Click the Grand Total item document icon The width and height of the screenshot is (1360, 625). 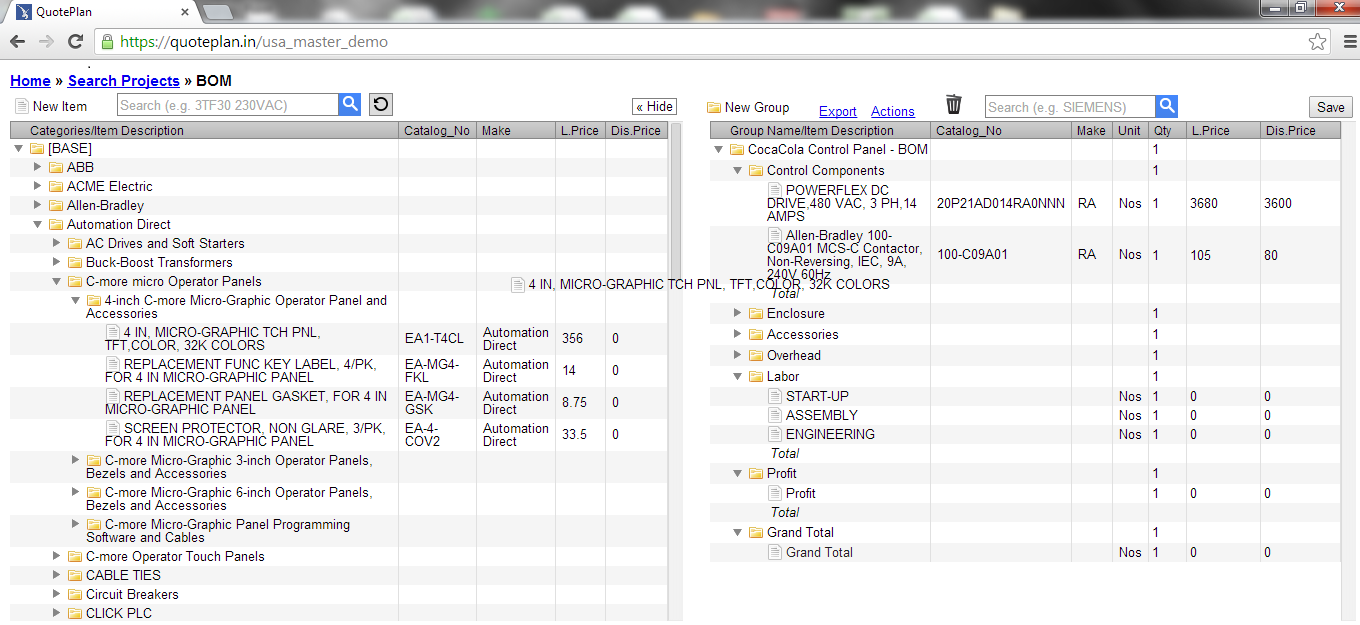coord(775,552)
